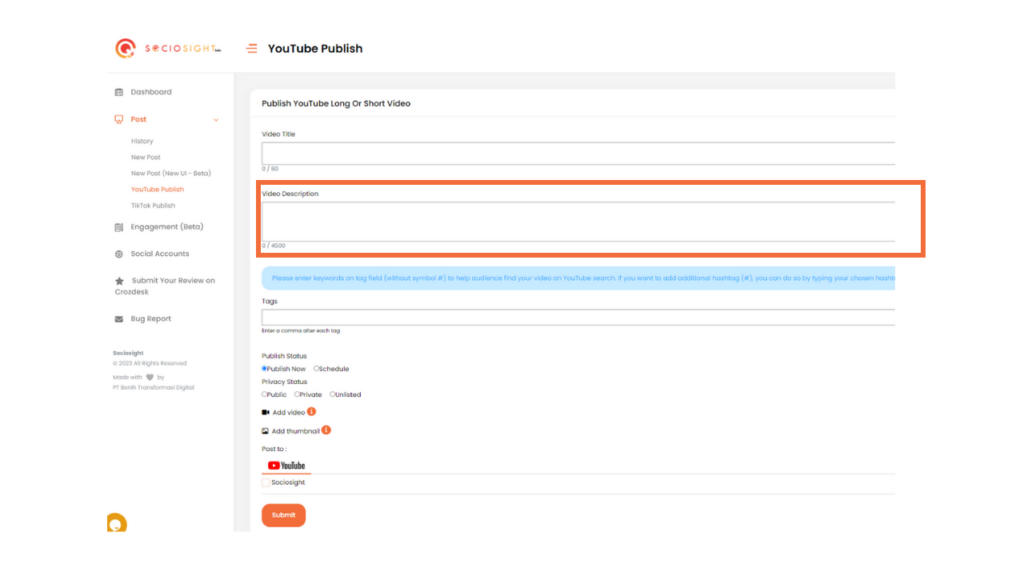Click the review star icon
This screenshot has width=1024, height=576.
click(120, 281)
